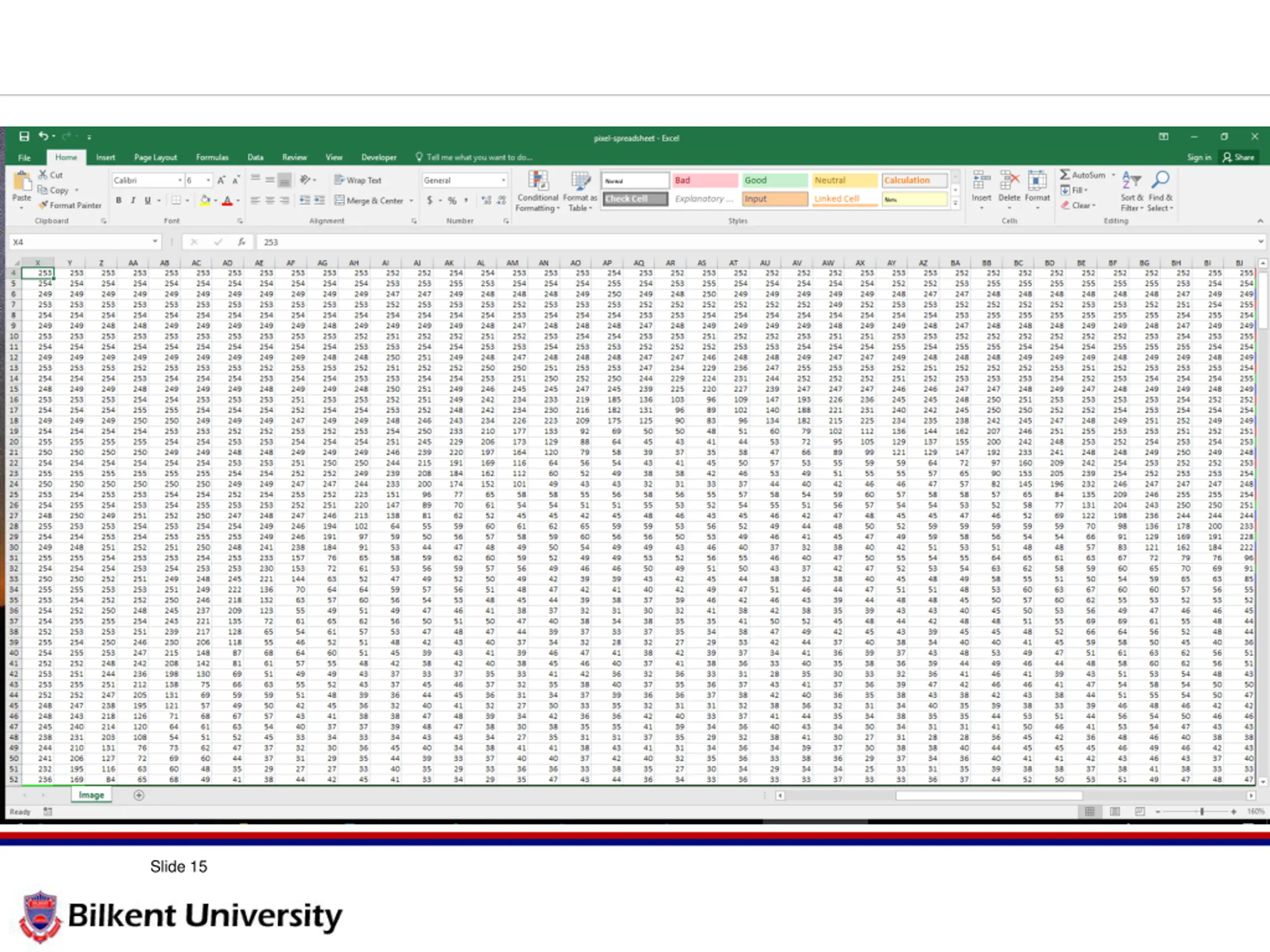Apply the Neutral cell style
Screen dimensions: 1270x952
tap(844, 180)
